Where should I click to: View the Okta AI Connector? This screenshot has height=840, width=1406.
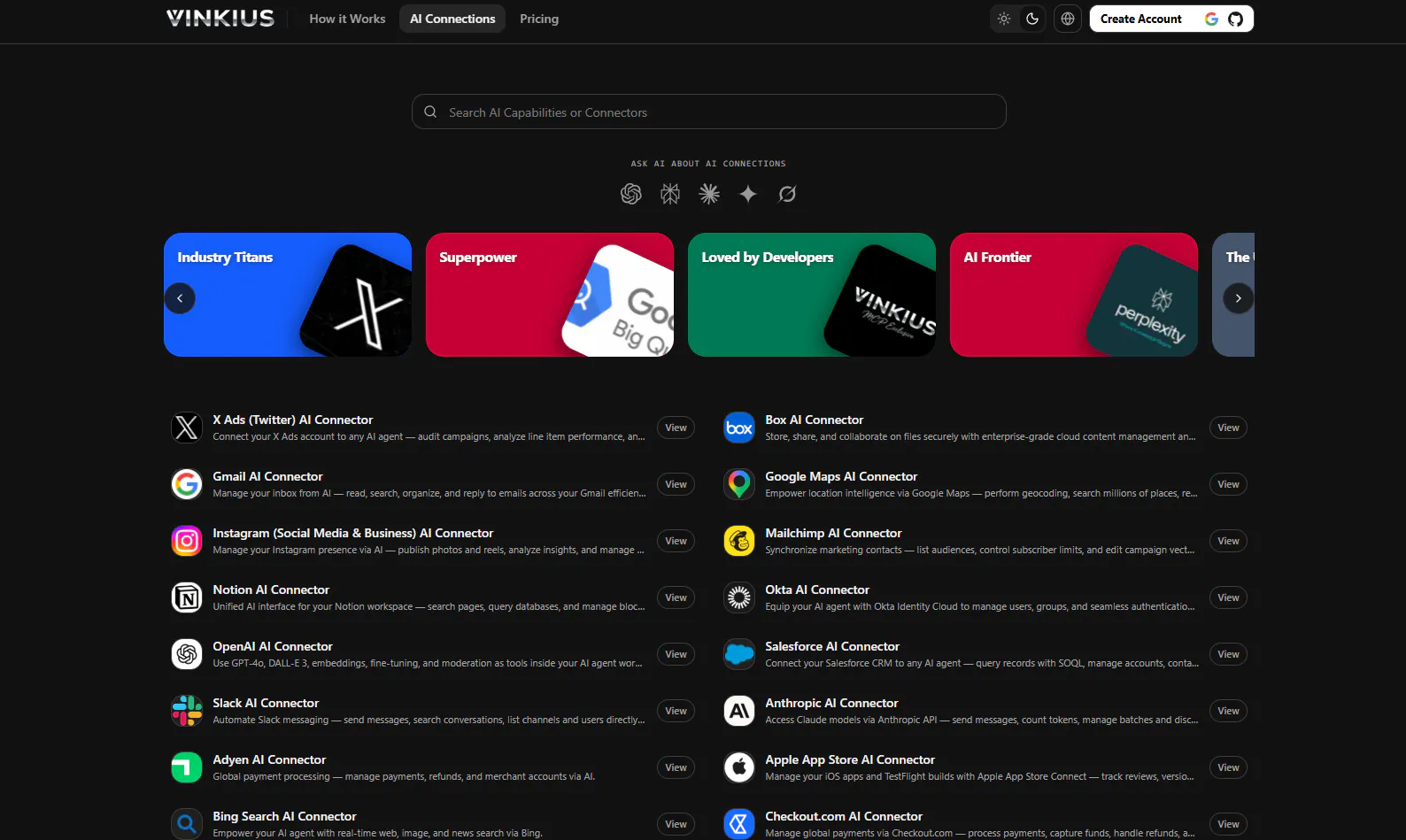click(x=1229, y=597)
